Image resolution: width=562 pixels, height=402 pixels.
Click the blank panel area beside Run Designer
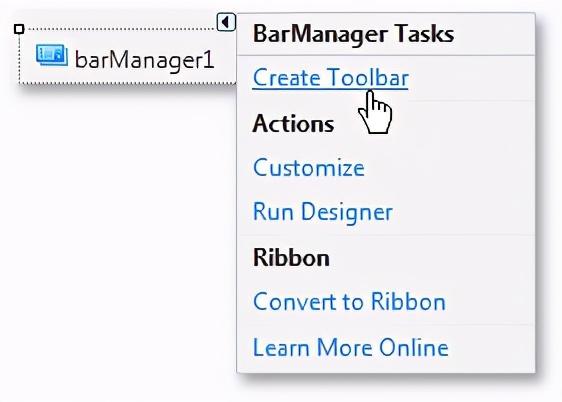(x=462, y=212)
